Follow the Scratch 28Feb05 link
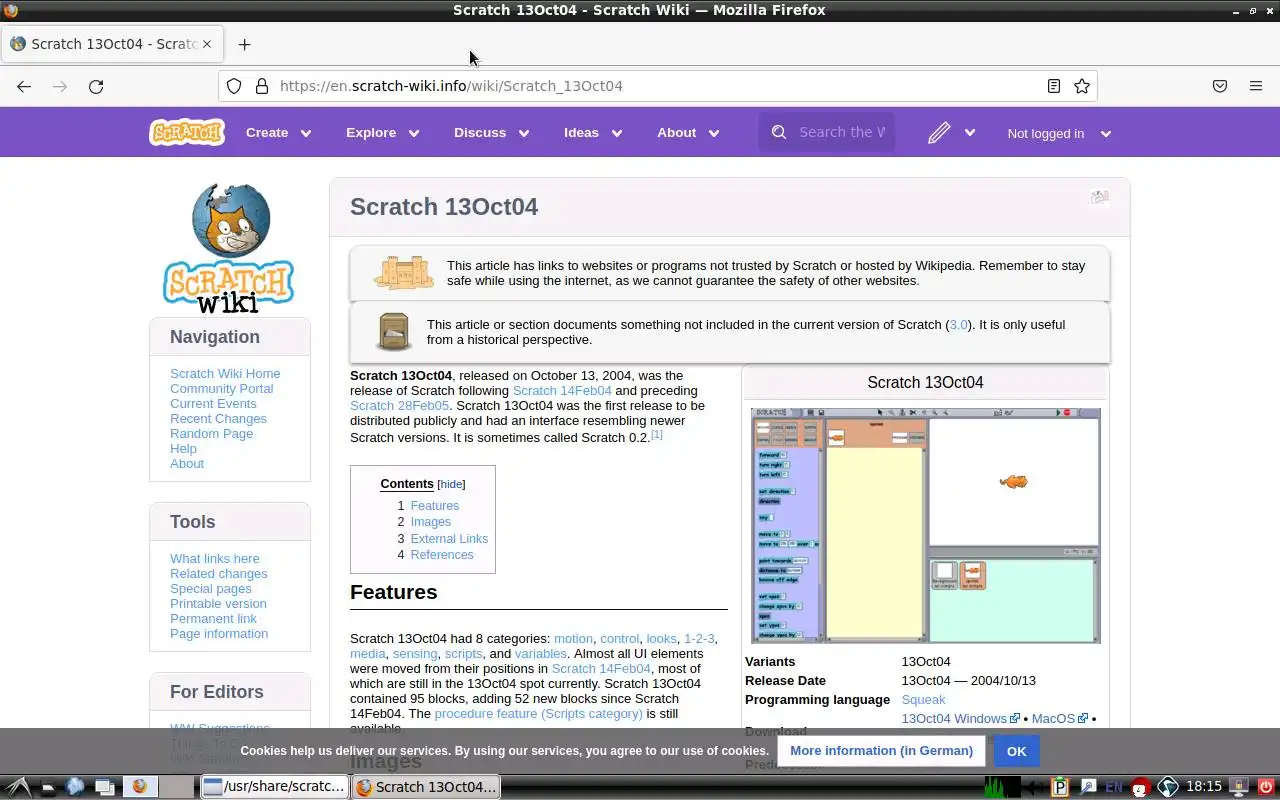 click(x=399, y=405)
